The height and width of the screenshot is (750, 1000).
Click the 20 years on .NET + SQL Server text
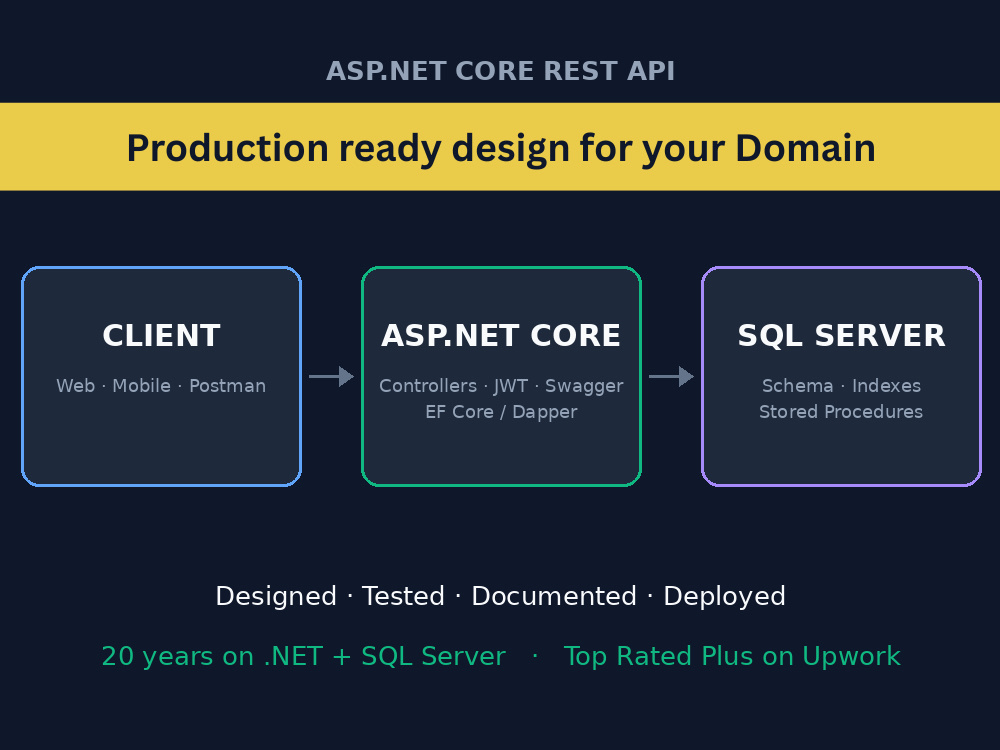pyautogui.click(x=304, y=656)
